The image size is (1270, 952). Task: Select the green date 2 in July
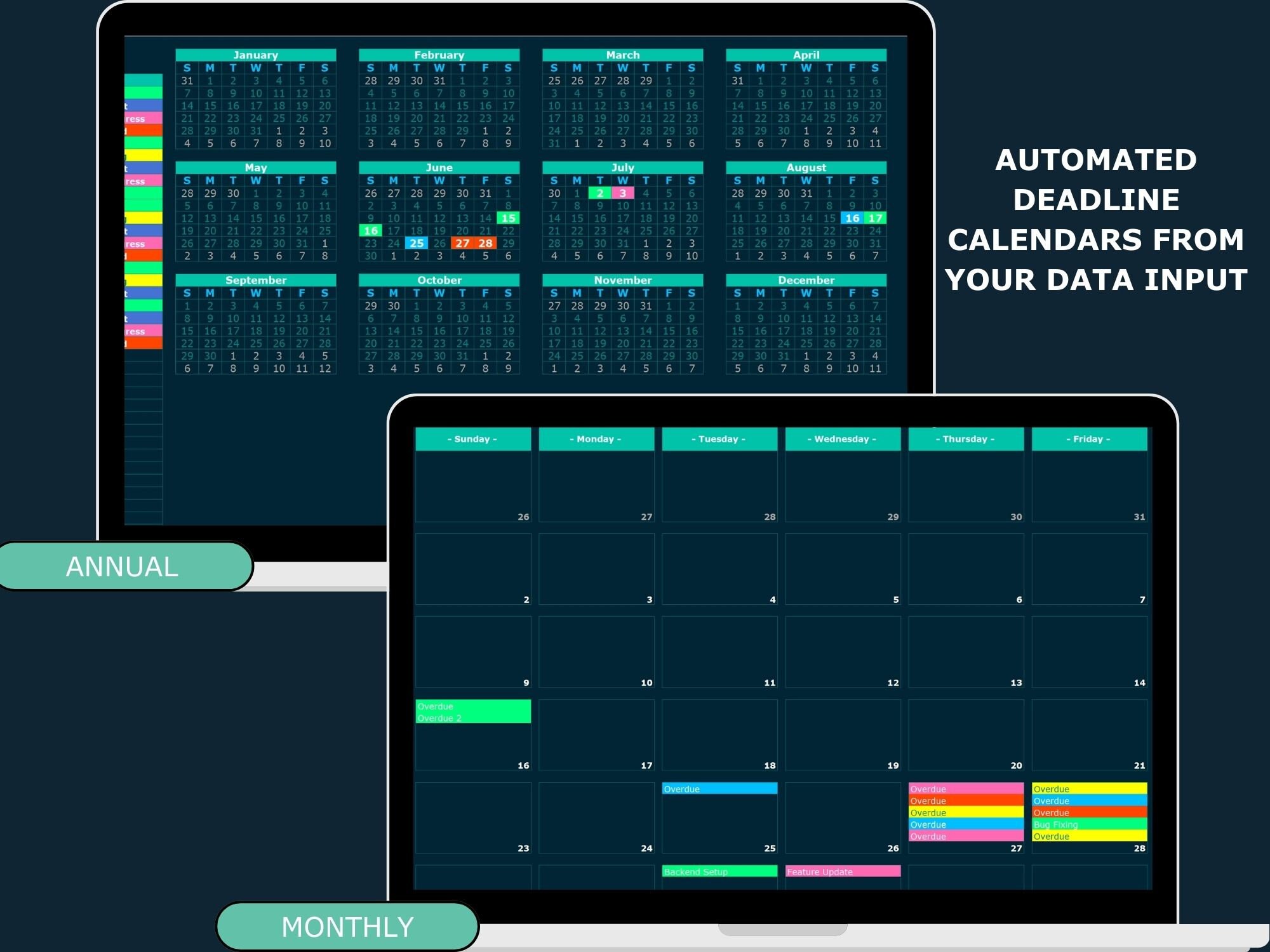(x=599, y=193)
